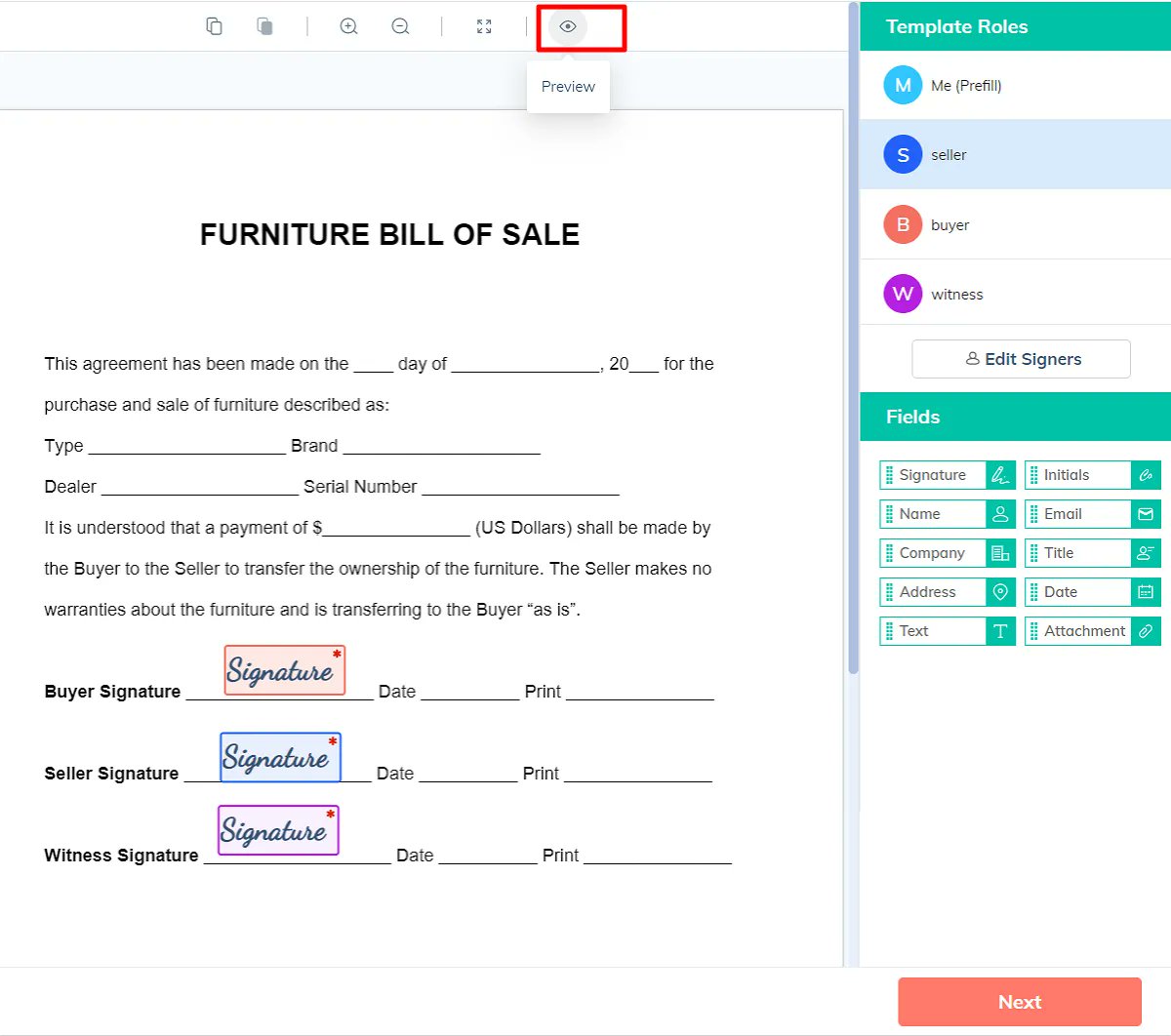
Task: Click the building icon beside Company
Action: pyautogui.click(x=1000, y=553)
